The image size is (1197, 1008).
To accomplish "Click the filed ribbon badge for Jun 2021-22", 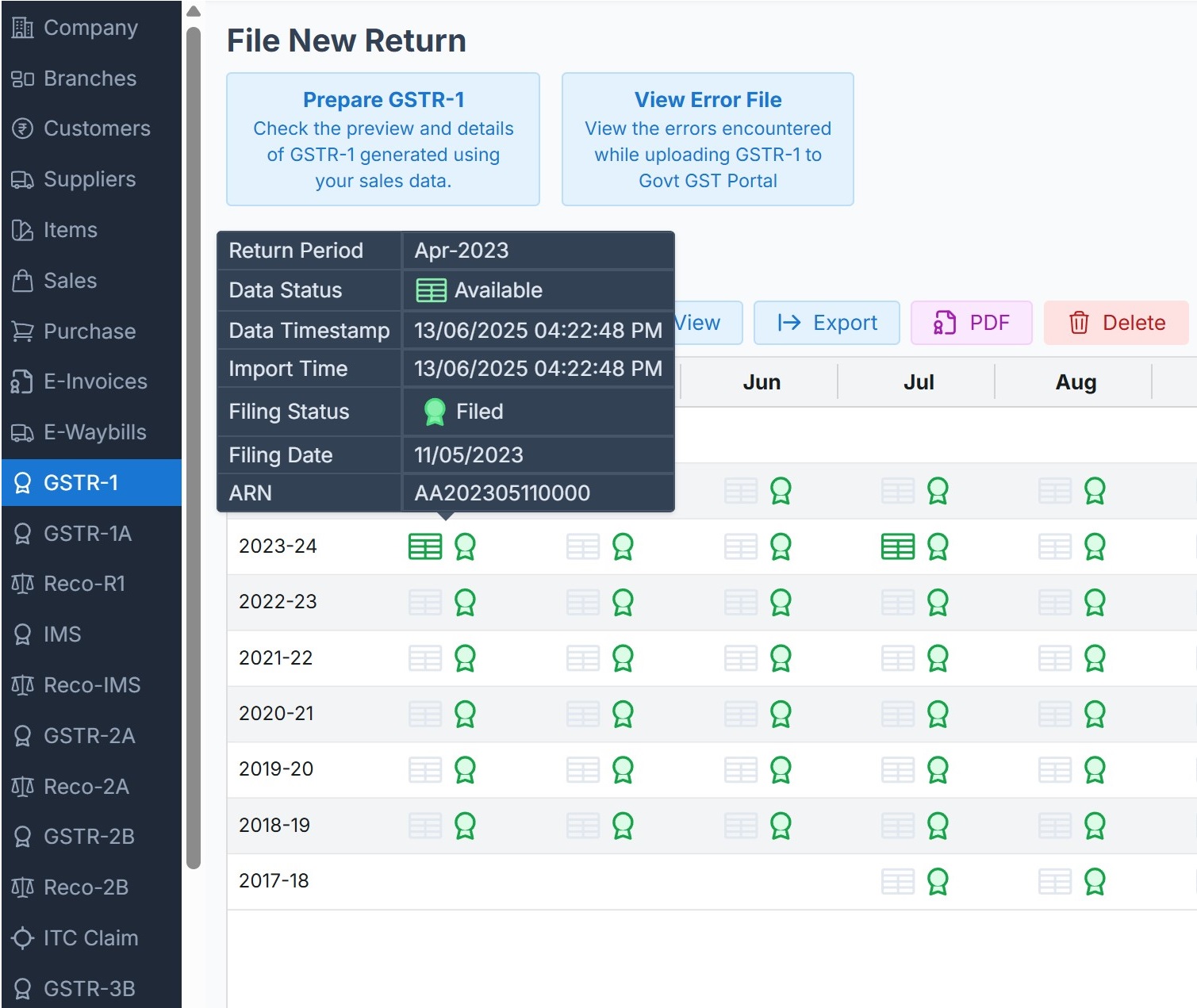I will click(x=781, y=658).
